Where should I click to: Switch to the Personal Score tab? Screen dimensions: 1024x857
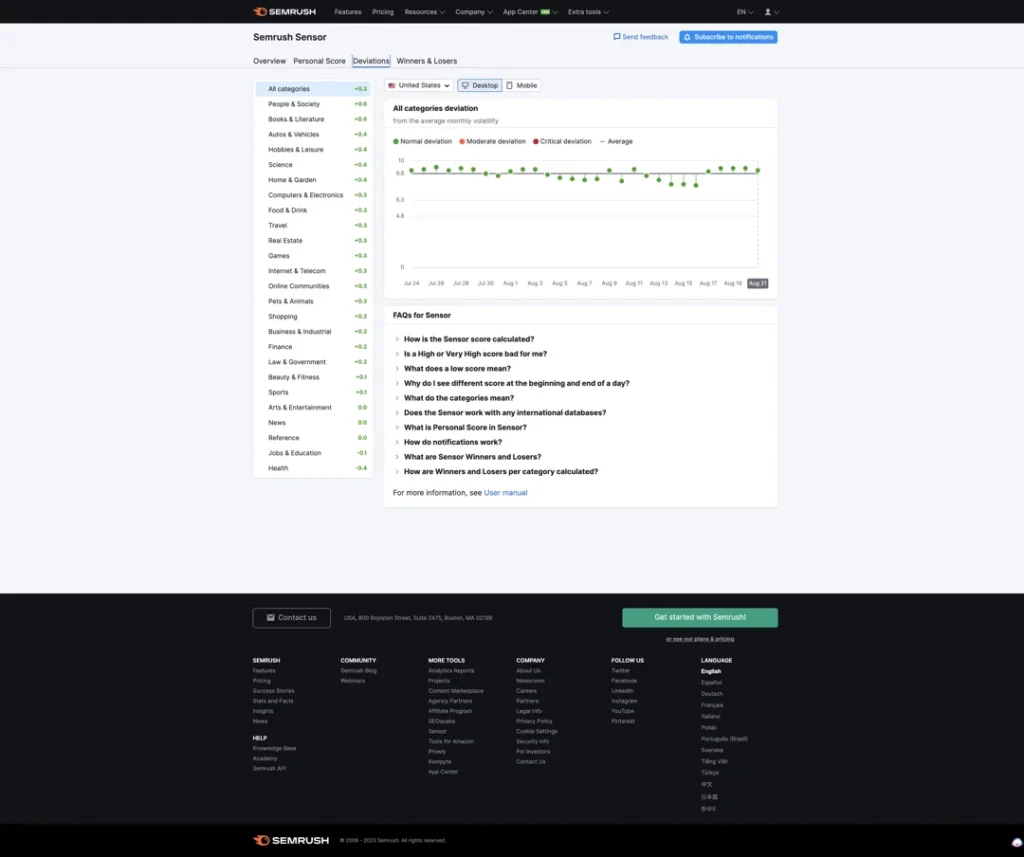[x=319, y=61]
